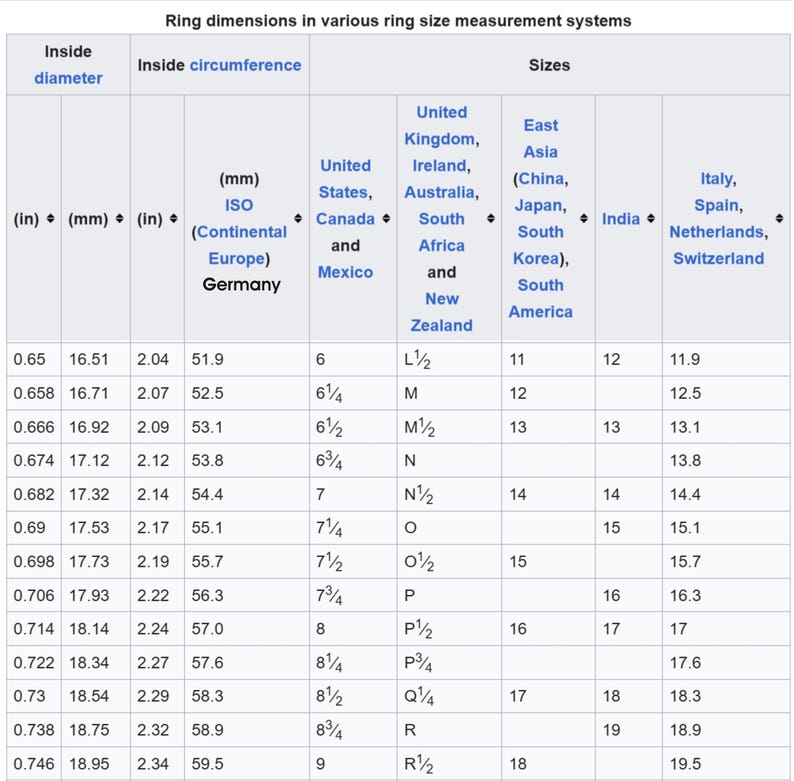
Task: Open the diameter link
Action: coord(68,78)
